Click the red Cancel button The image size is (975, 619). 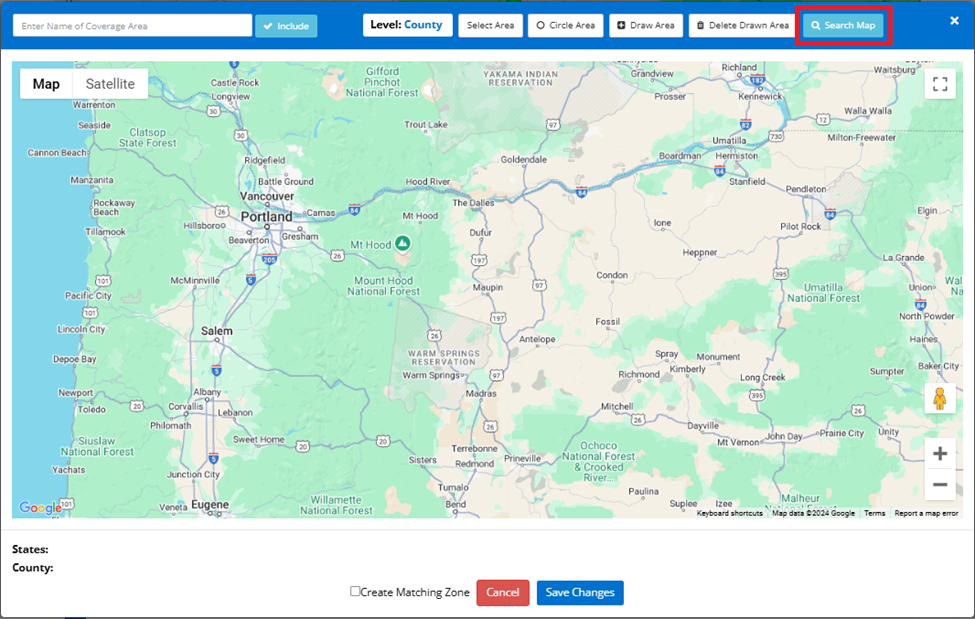(502, 592)
